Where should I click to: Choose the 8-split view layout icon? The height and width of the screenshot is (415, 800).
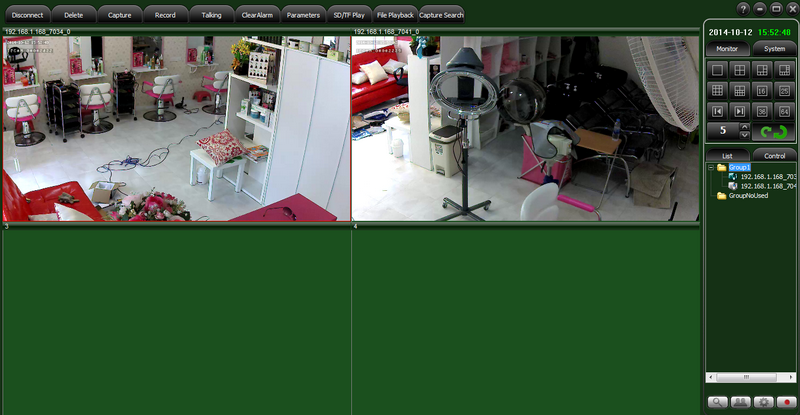pos(784,70)
